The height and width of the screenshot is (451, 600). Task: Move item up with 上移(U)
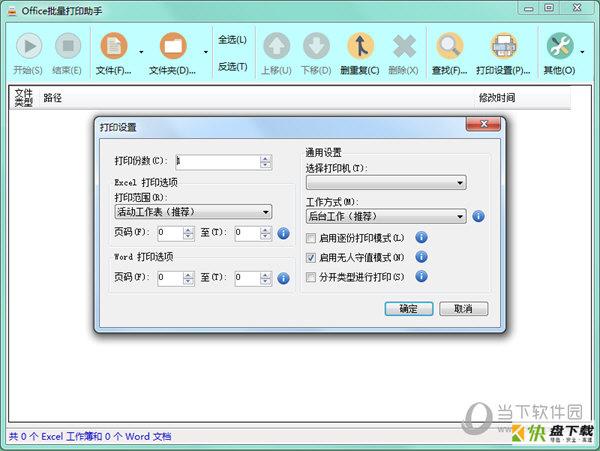tap(276, 46)
